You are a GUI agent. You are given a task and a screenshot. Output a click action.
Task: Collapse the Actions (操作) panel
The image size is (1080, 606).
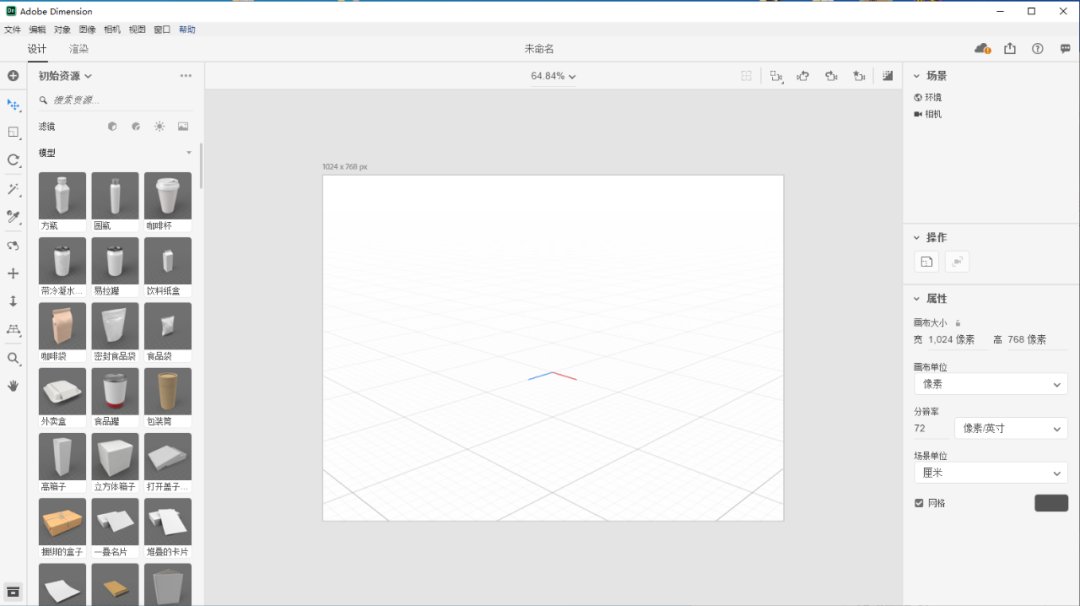917,237
